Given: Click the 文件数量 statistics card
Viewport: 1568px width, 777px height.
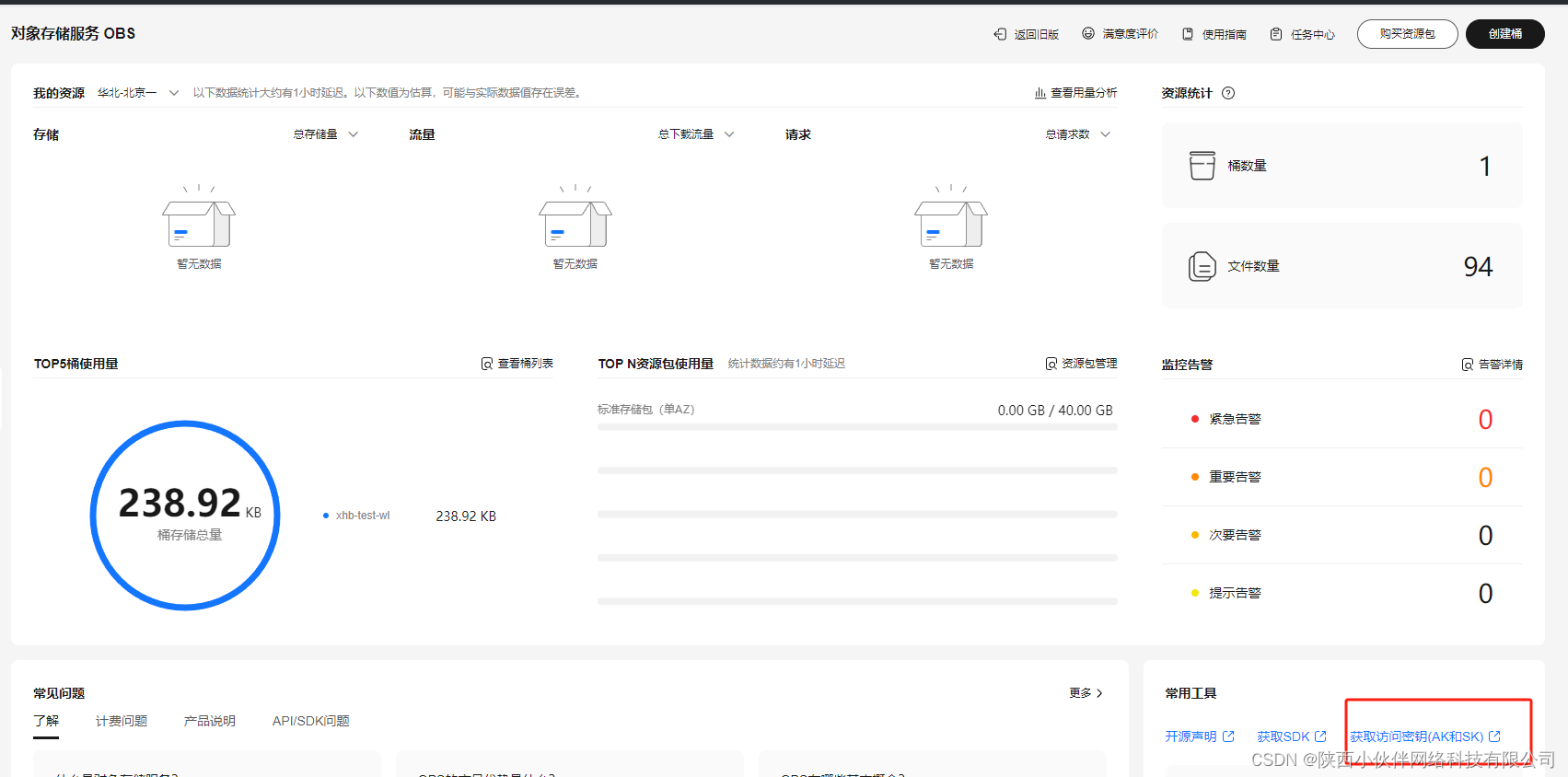Looking at the screenshot, I should point(1342,266).
